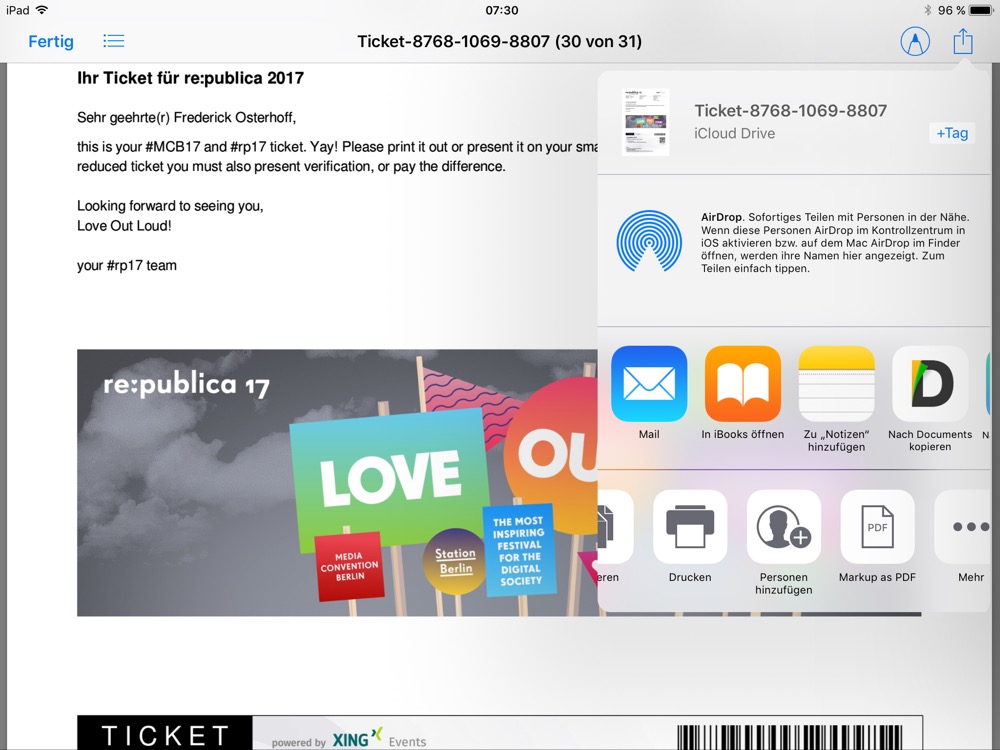1000x750 pixels.
Task: Tap the share icon in toolbar
Action: click(x=962, y=41)
